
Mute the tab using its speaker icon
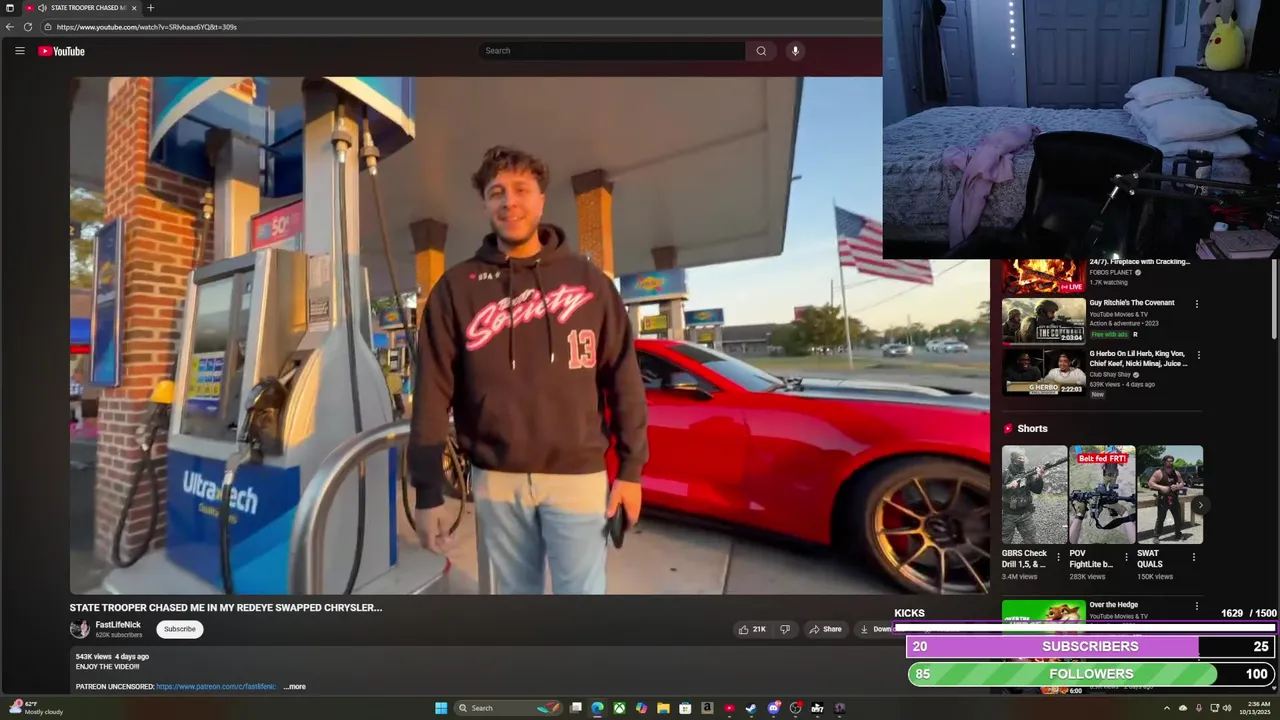(42, 8)
